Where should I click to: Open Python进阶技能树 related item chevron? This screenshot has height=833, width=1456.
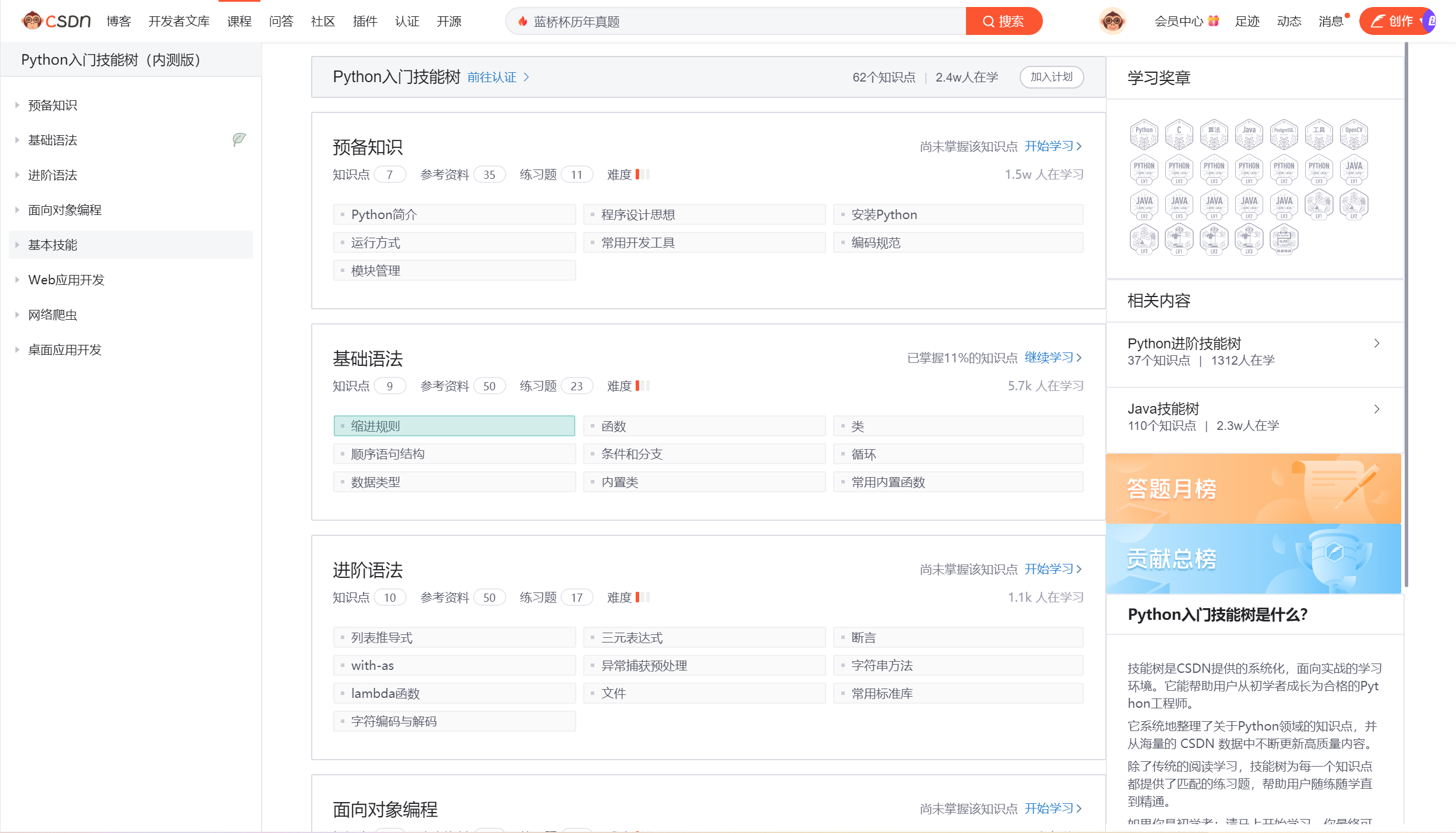click(1376, 344)
